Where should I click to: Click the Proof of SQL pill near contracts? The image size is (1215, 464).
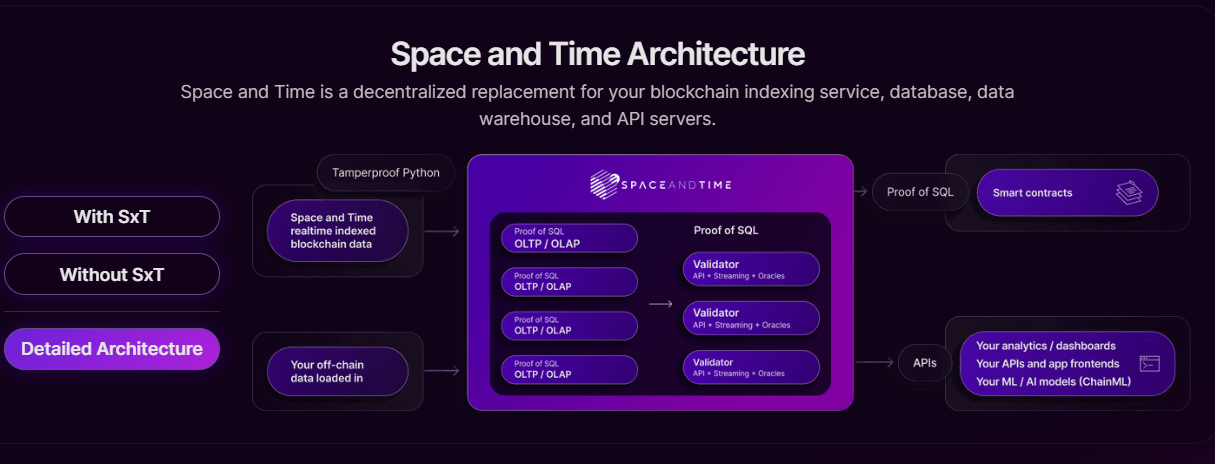coord(920,192)
